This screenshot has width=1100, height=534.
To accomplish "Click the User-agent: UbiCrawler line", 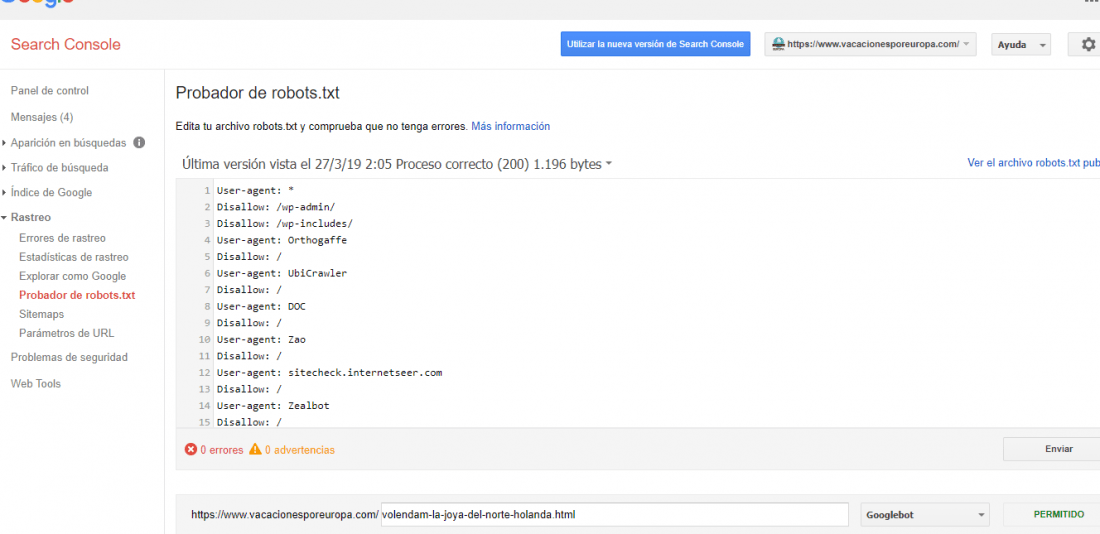I will [282, 273].
